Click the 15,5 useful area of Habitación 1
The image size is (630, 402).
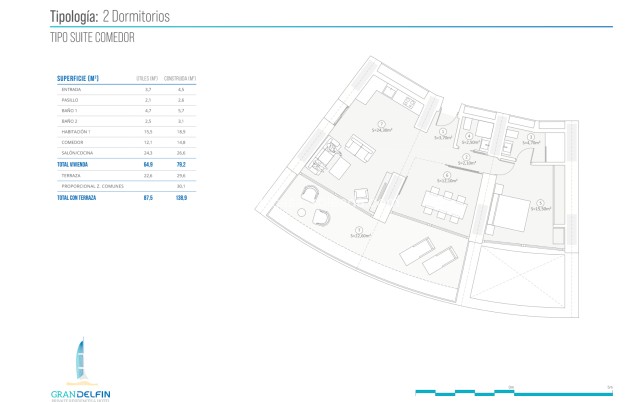(x=148, y=132)
